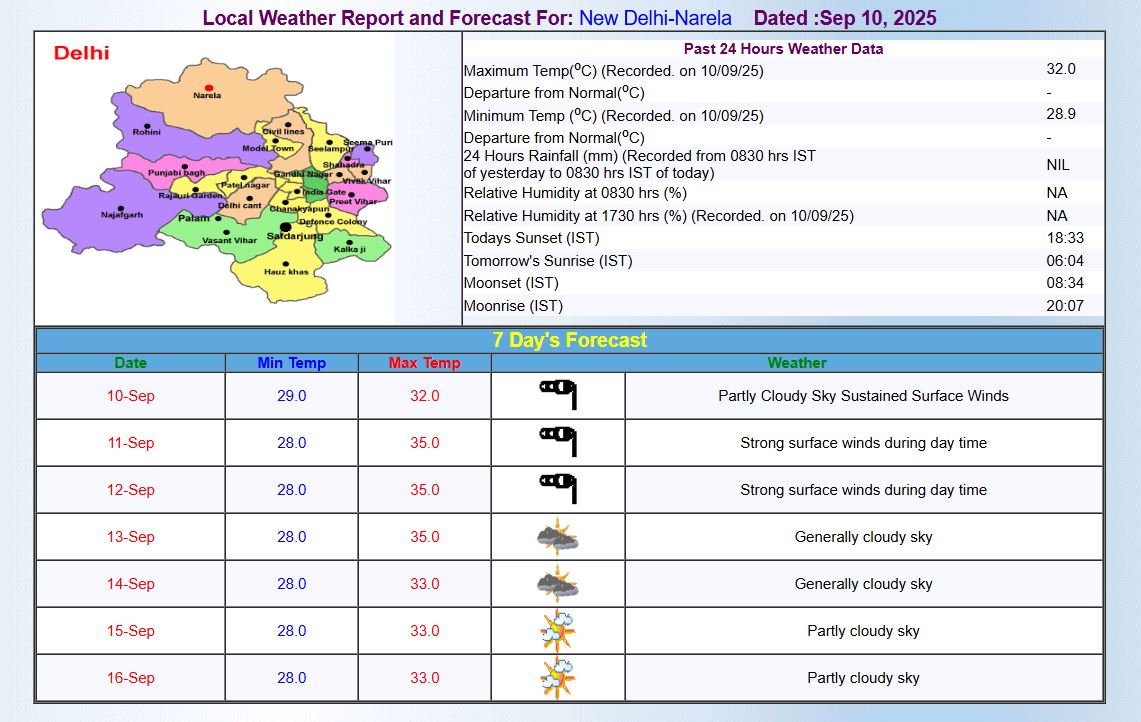The image size is (1141, 722).
Task: Click the 16-Sep date cell
Action: [x=131, y=678]
